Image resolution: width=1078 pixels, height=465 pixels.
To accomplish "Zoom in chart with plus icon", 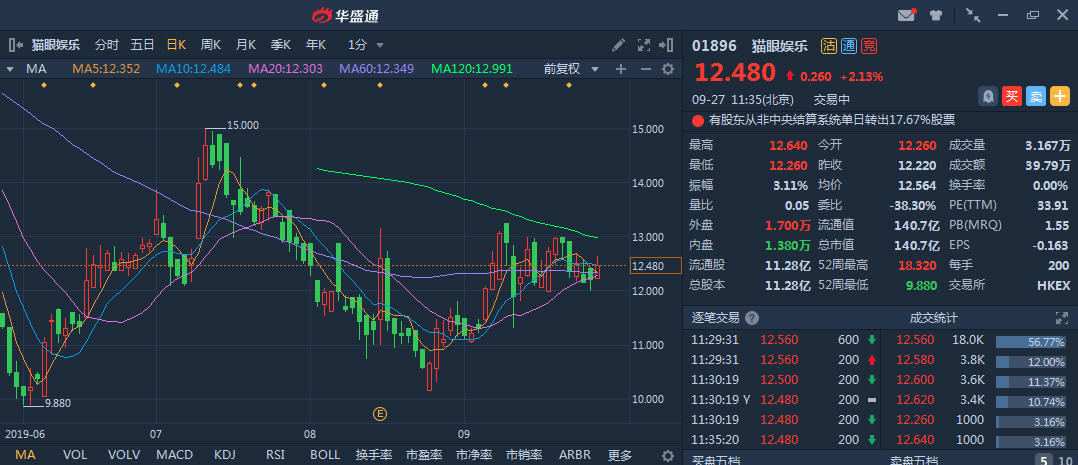I will click(x=621, y=69).
